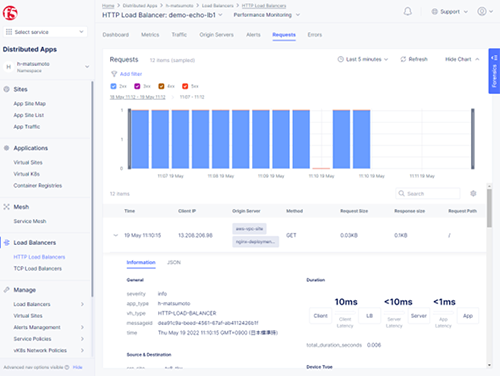Click the Add filter funnel icon
The width and height of the screenshot is (500, 376).
[x=114, y=74]
